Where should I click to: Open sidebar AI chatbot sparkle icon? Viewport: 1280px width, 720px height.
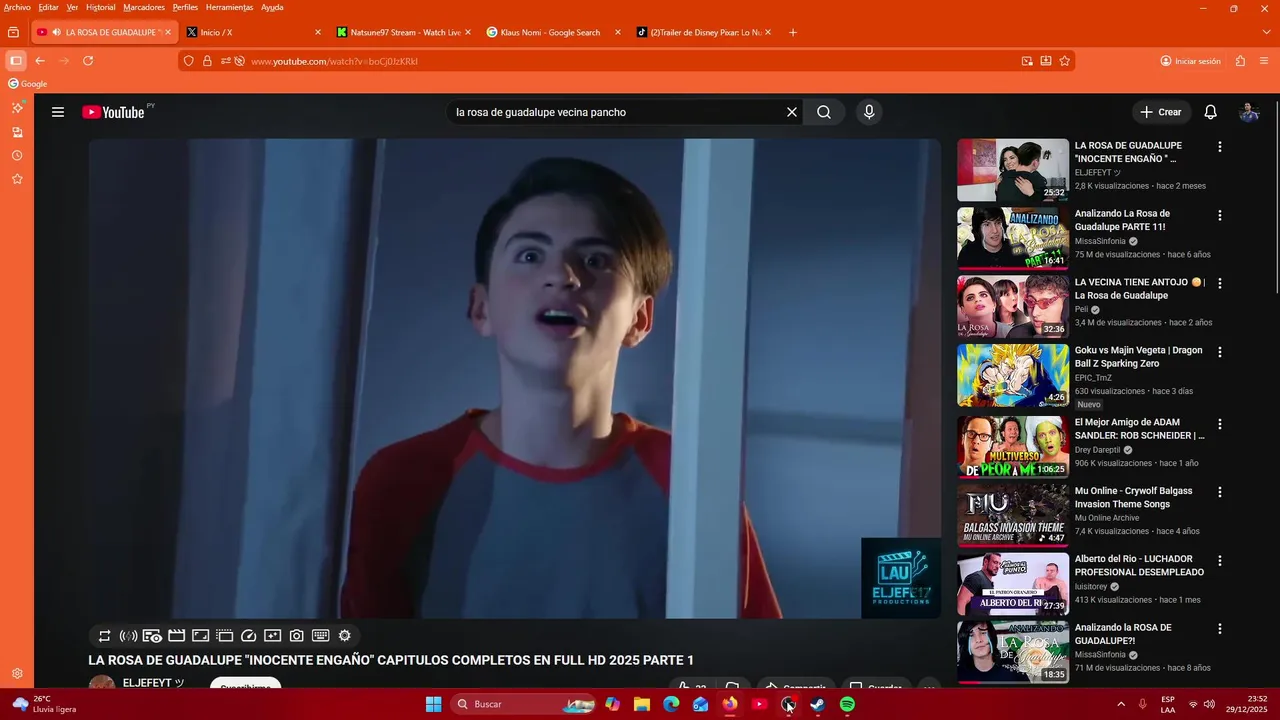point(17,107)
